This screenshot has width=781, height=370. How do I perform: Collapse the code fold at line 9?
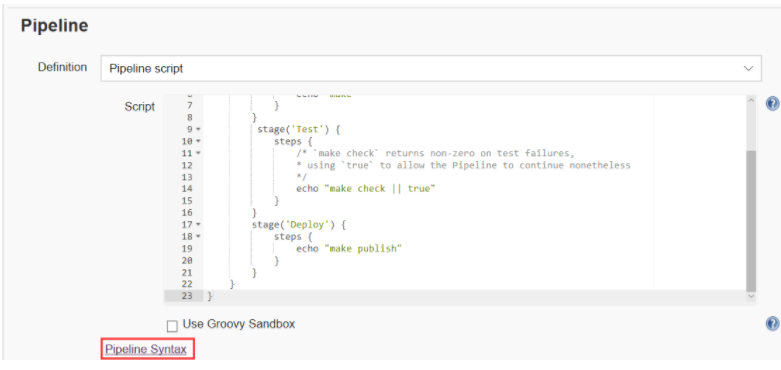(x=198, y=129)
